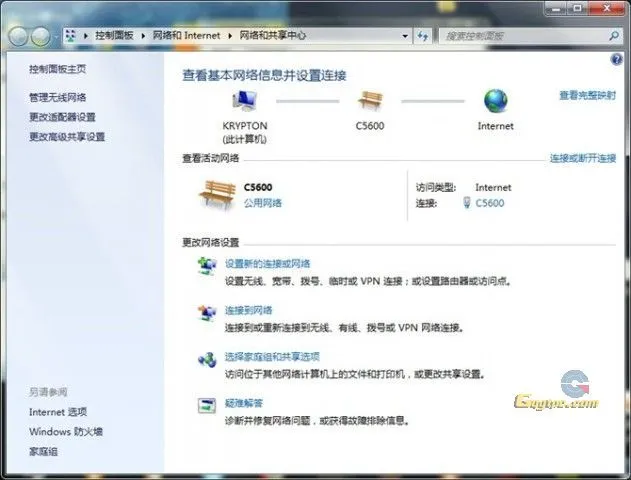This screenshot has height=480, width=631.
Task: Click the large bench icon in active networks
Action: 217,195
